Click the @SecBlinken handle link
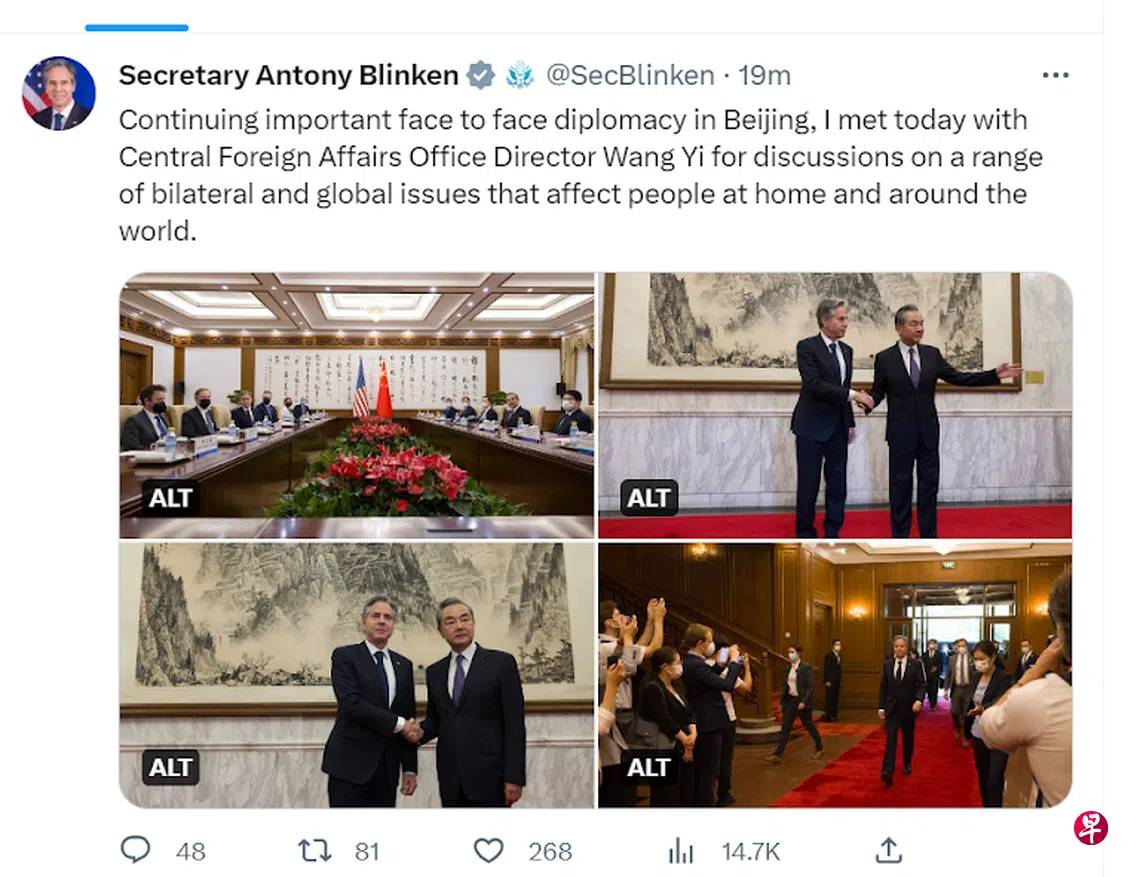This screenshot has height=877, width=1140. coord(630,75)
